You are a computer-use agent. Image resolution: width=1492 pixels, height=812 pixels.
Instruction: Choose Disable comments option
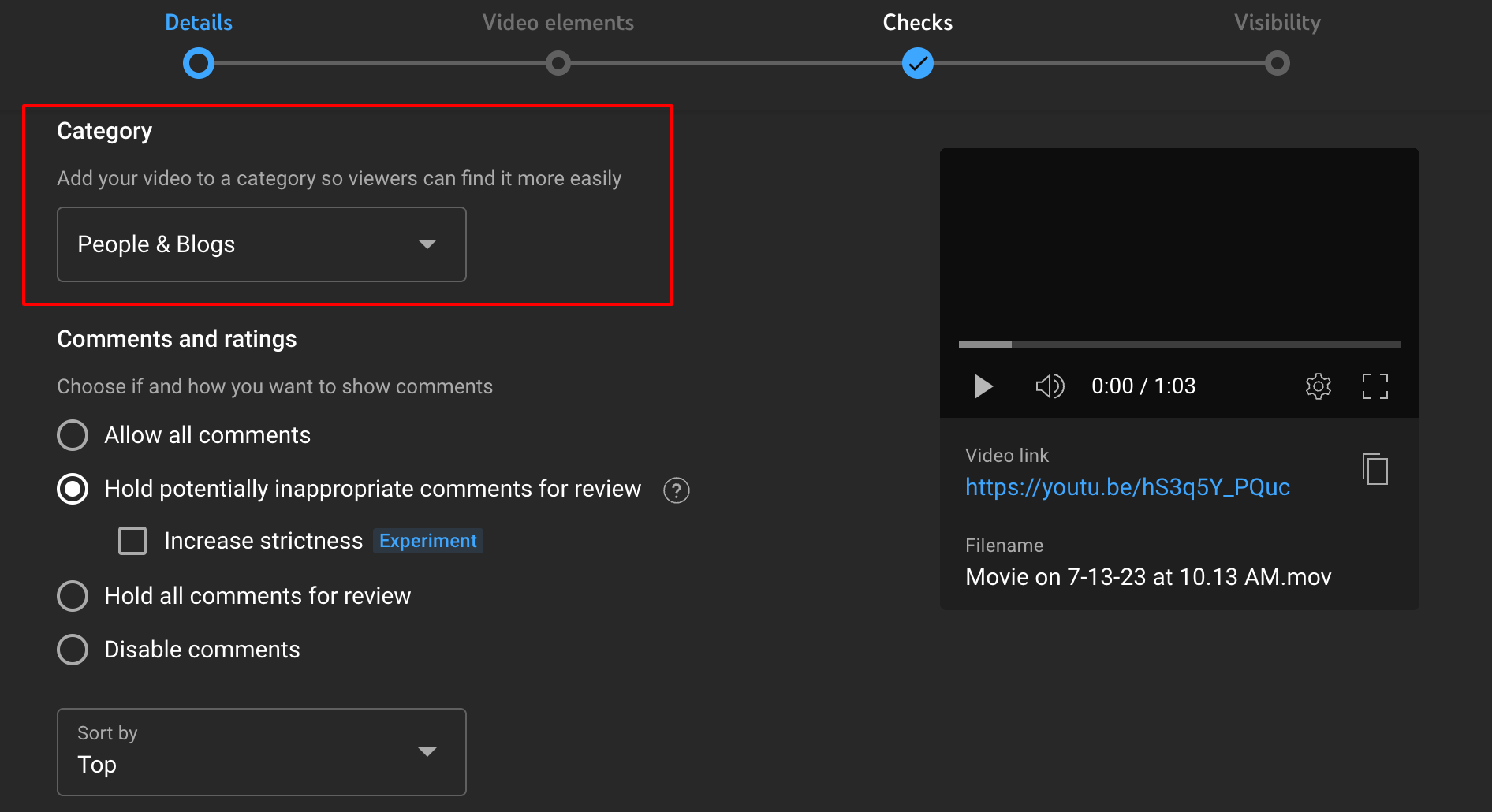click(73, 650)
